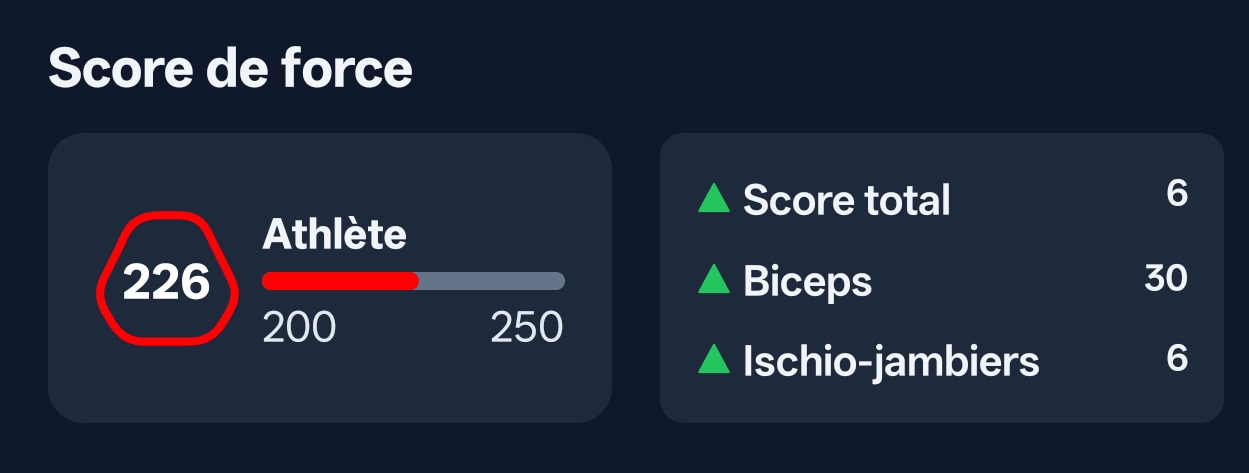Open the score changes card panel
Screen dimensions: 1249x473
[x=942, y=278]
